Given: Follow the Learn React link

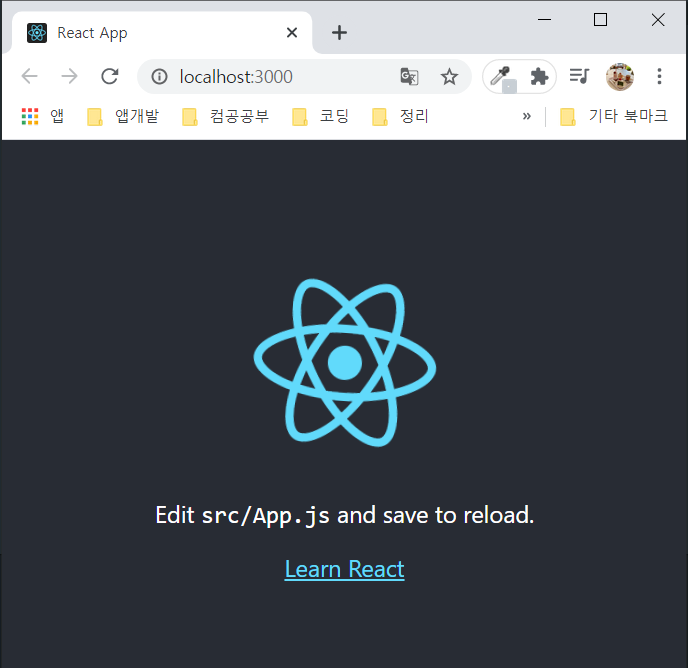Looking at the screenshot, I should tap(344, 569).
